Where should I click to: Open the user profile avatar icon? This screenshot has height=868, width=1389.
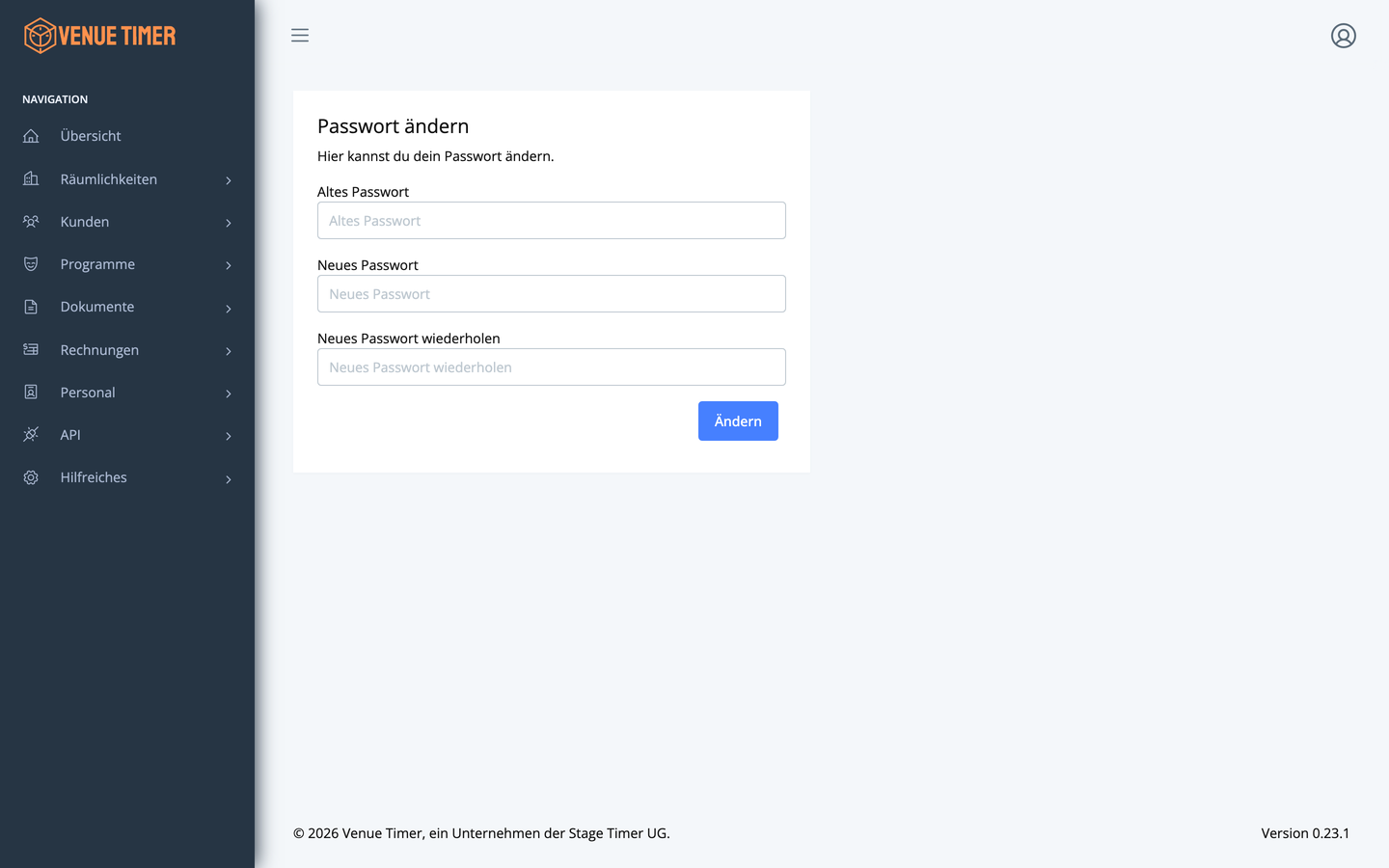(x=1344, y=36)
